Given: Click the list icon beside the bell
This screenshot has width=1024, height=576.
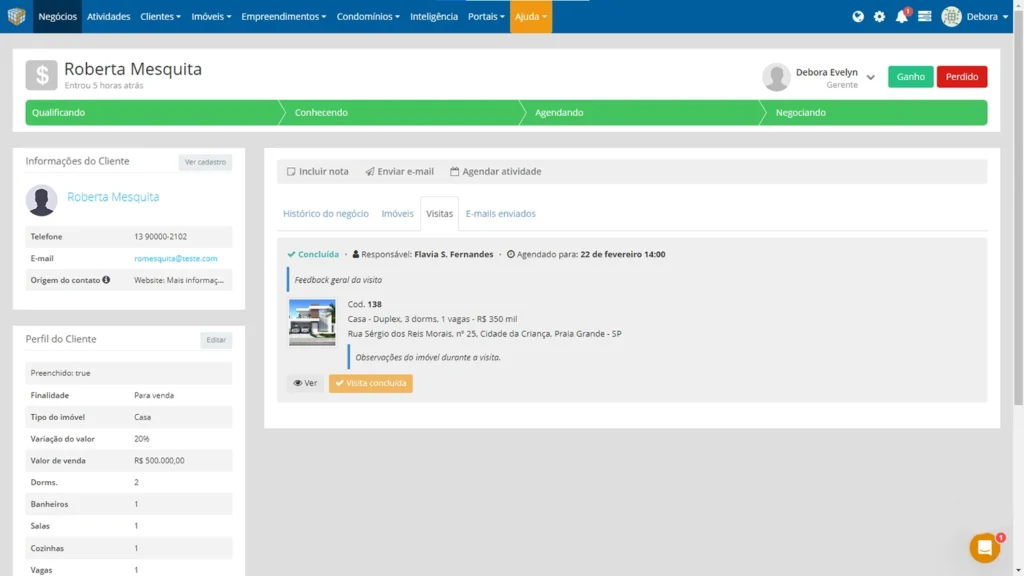Looking at the screenshot, I should [924, 16].
